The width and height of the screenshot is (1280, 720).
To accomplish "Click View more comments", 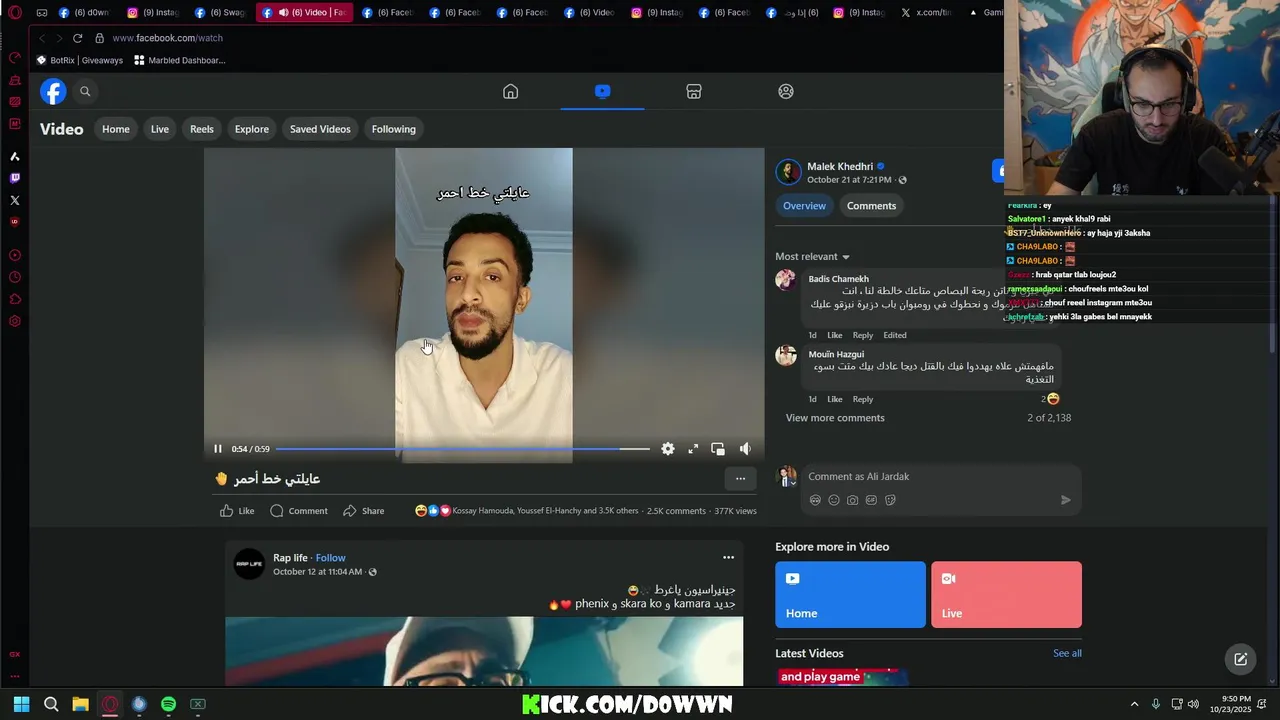I will [835, 418].
